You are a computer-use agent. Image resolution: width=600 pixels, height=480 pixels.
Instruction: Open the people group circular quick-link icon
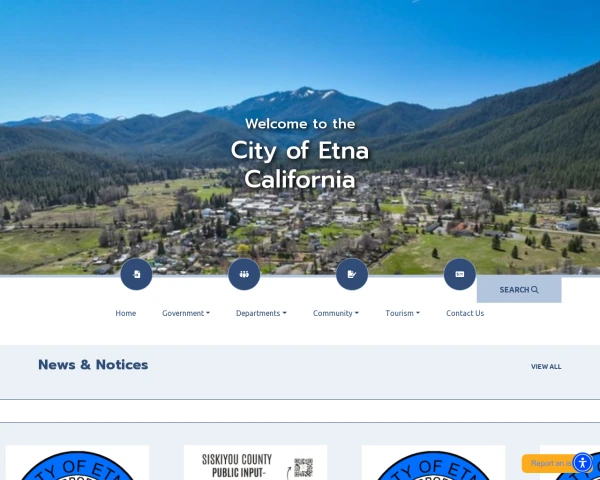point(244,274)
